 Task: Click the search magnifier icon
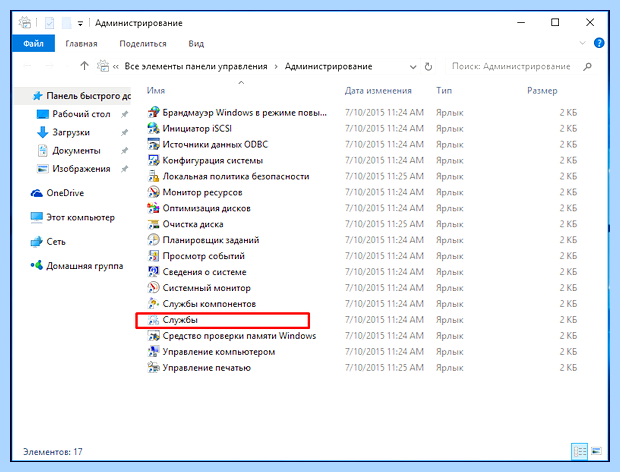(x=588, y=66)
